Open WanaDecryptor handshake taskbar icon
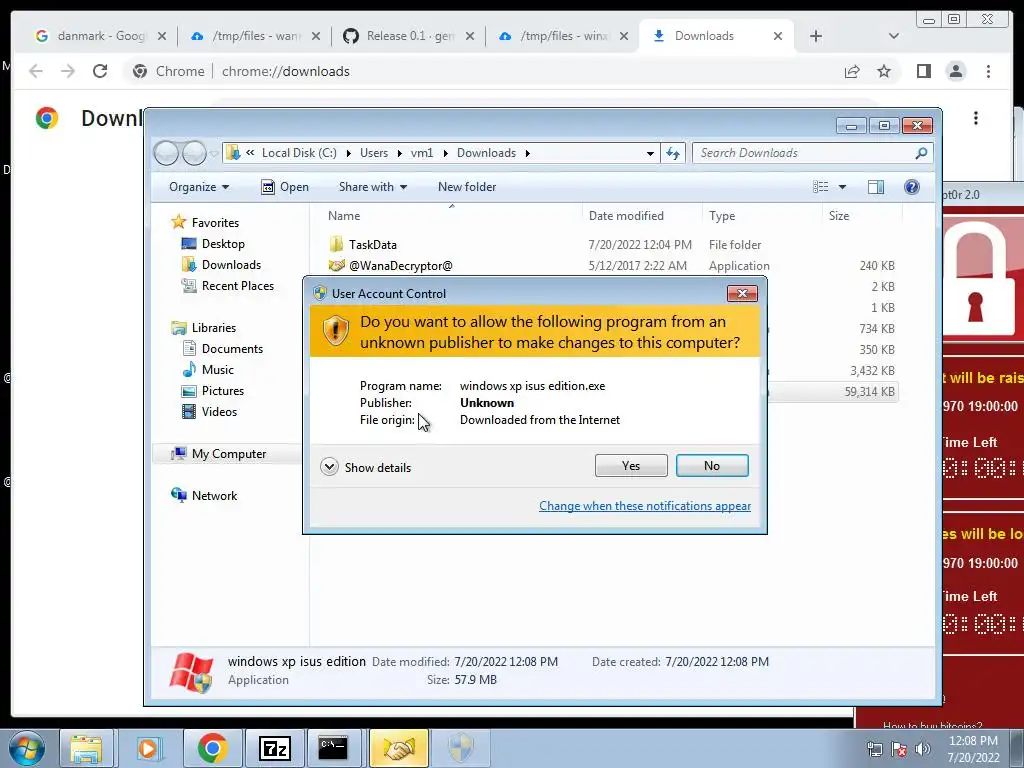 click(x=398, y=748)
